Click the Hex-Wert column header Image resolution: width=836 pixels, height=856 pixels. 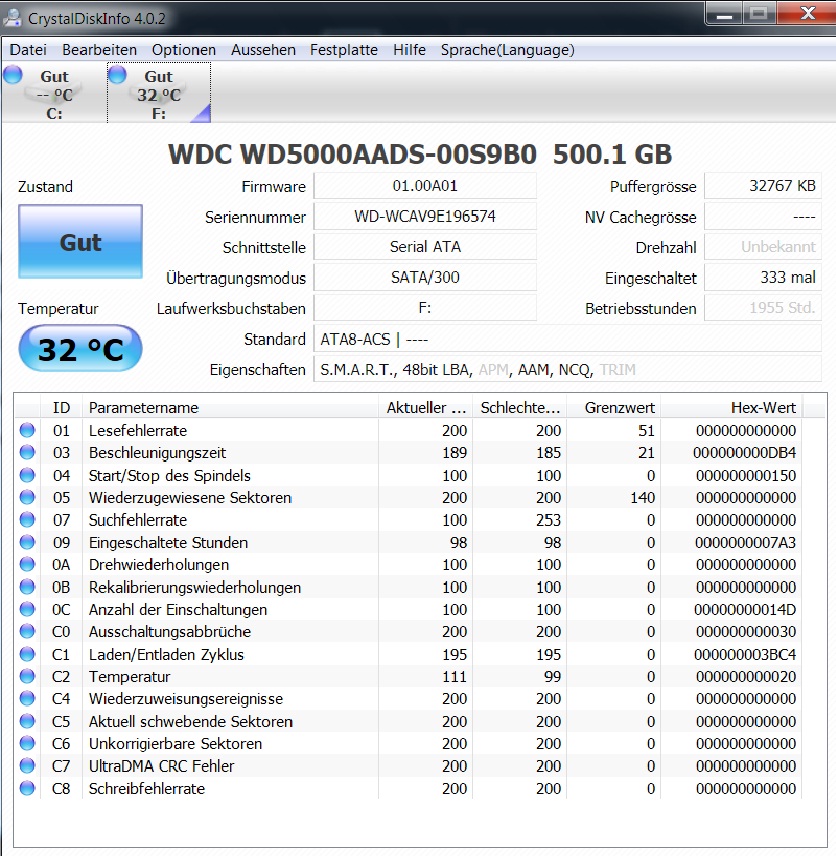pyautogui.click(x=732, y=407)
